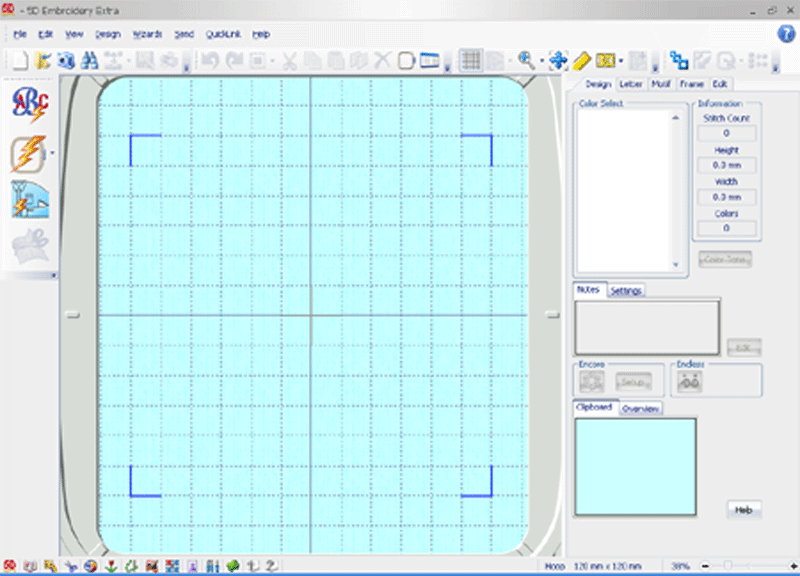Create a new design with the New icon
This screenshot has height=576, width=800.
19,61
